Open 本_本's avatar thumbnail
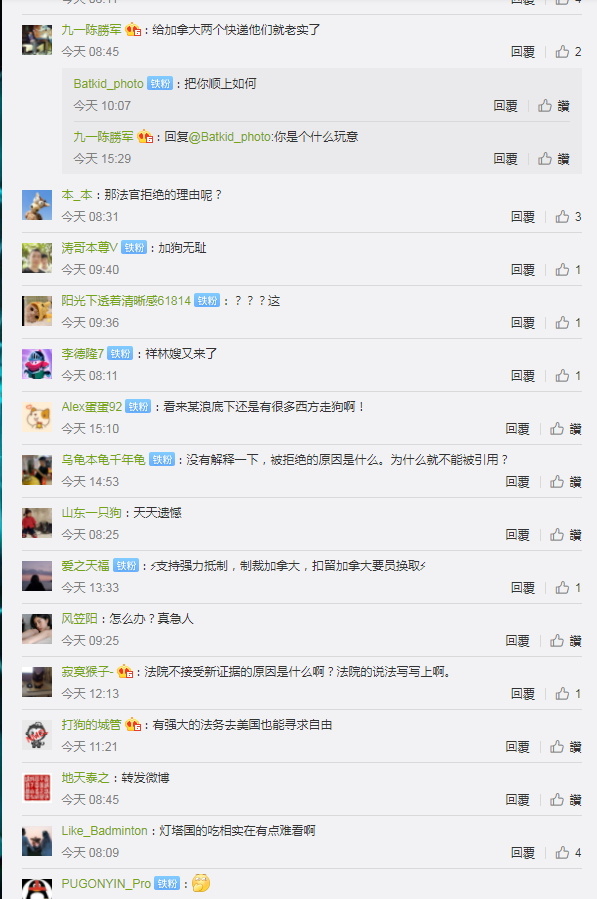 click(x=37, y=205)
